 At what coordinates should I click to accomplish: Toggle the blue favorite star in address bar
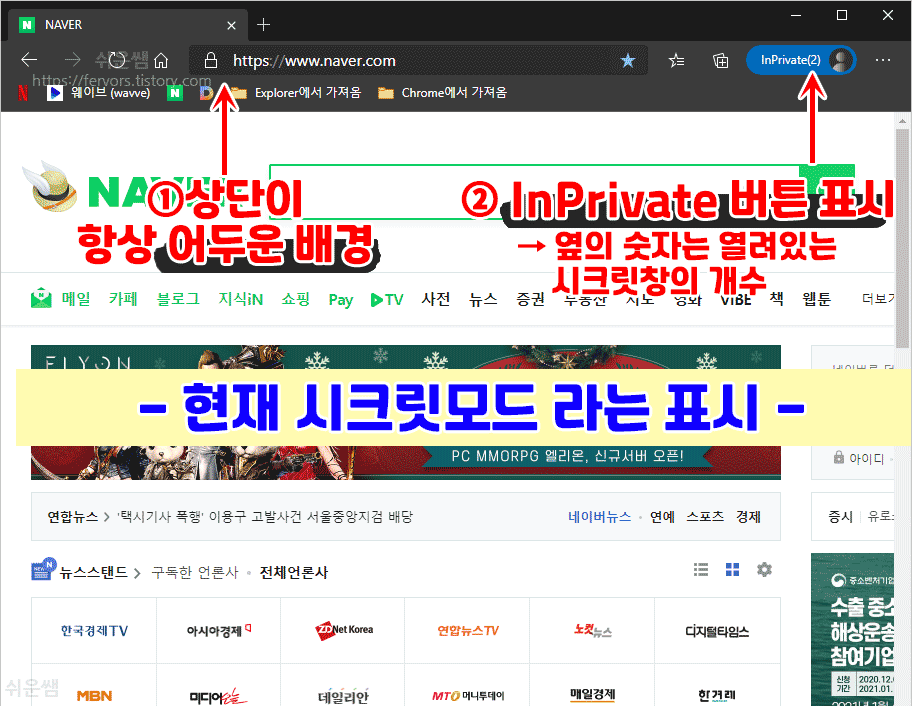[x=628, y=60]
